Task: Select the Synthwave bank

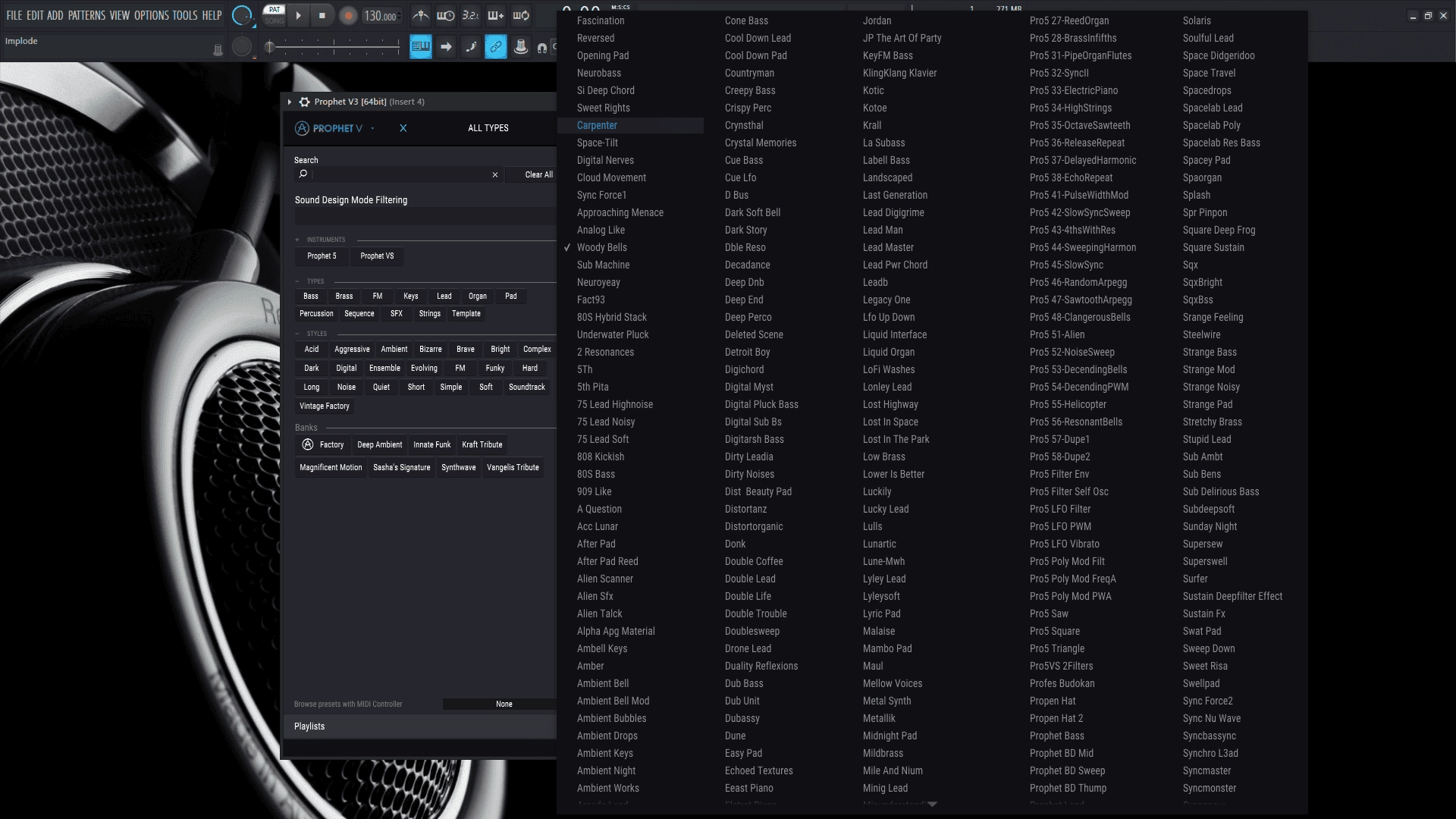Action: (459, 468)
